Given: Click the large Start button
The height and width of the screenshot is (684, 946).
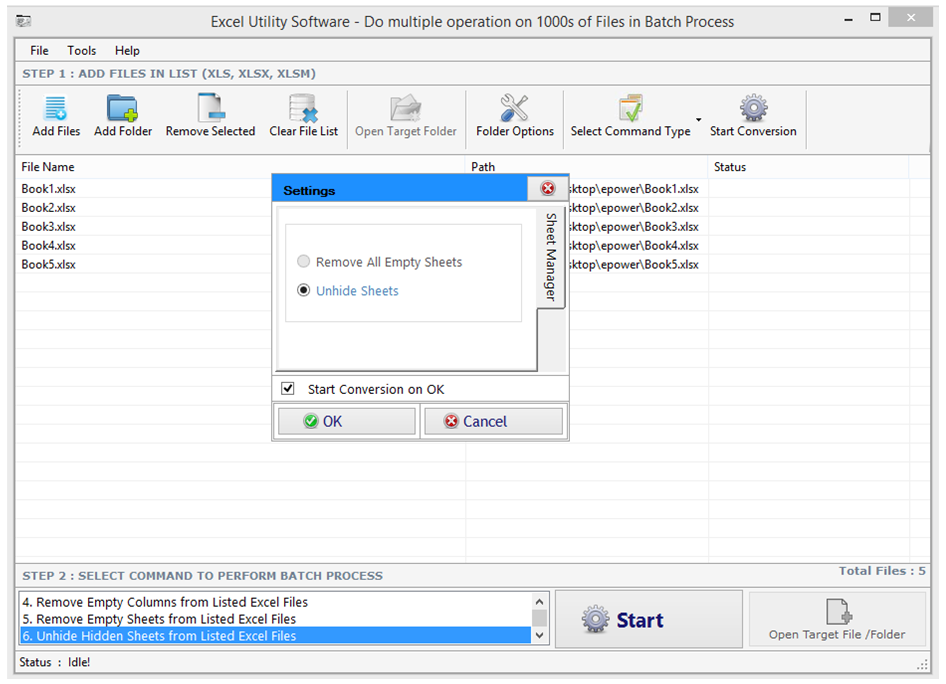Looking at the screenshot, I should (649, 619).
